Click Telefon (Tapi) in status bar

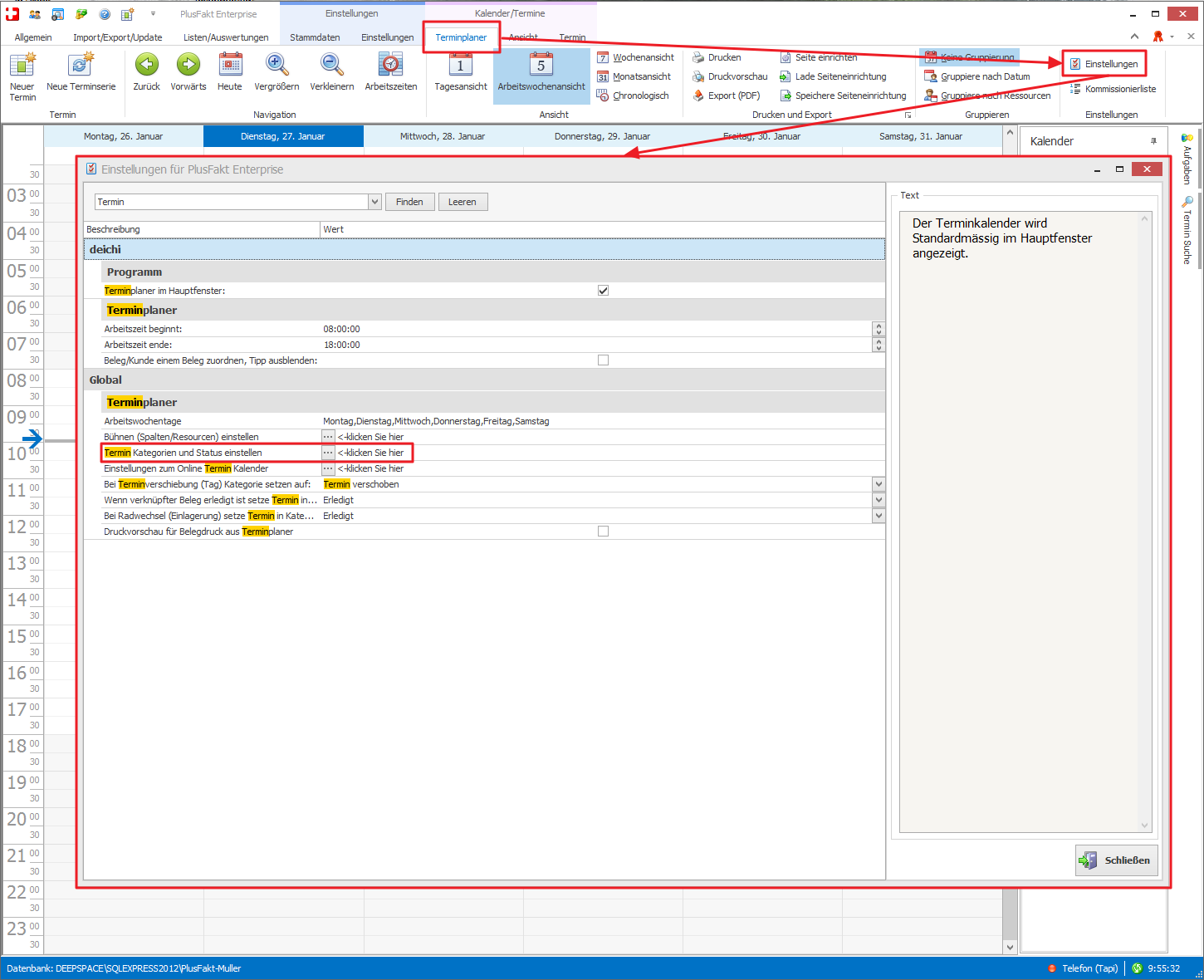point(1083,968)
